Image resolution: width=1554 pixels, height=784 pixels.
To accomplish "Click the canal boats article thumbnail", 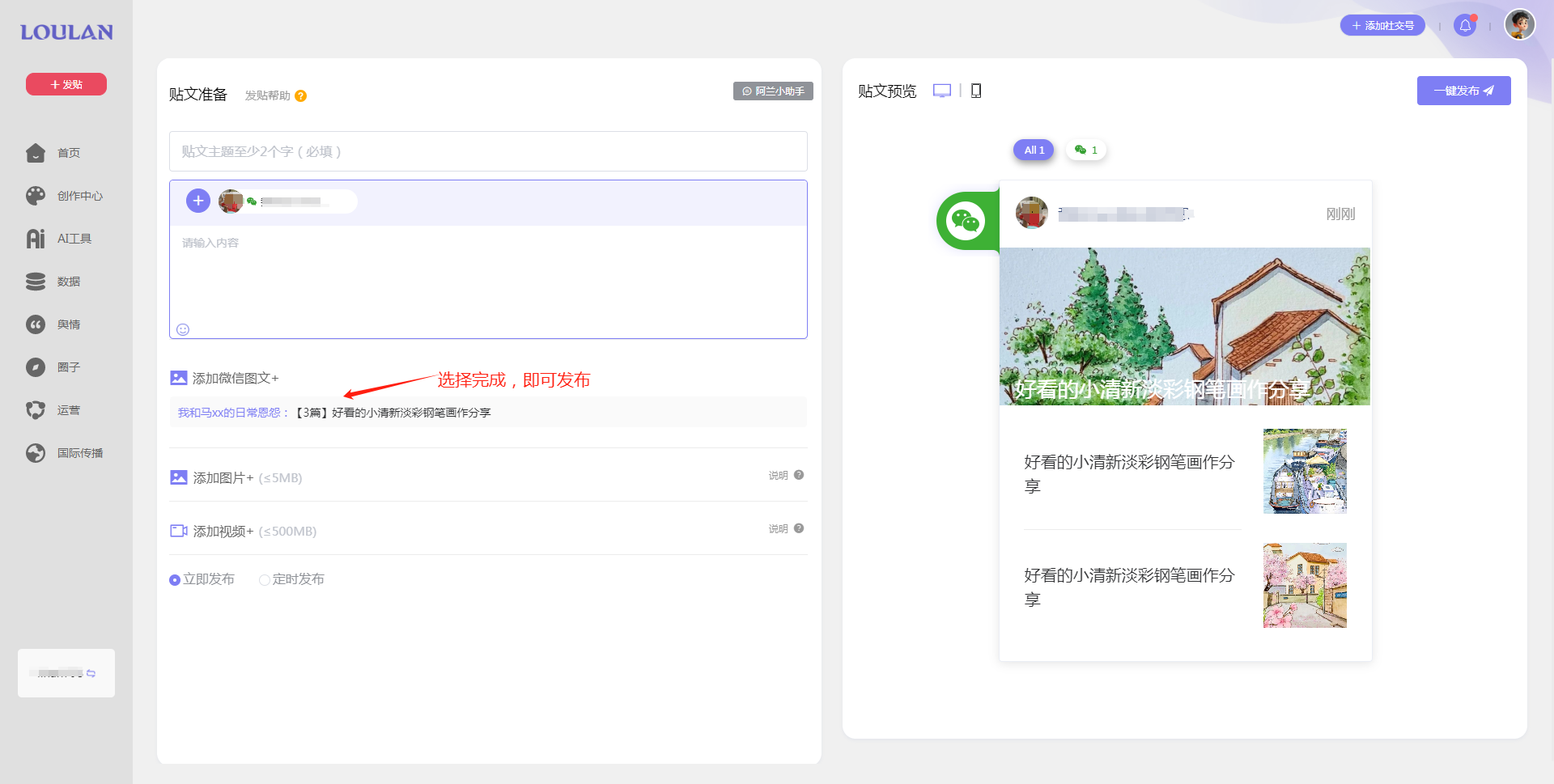I will (x=1305, y=471).
